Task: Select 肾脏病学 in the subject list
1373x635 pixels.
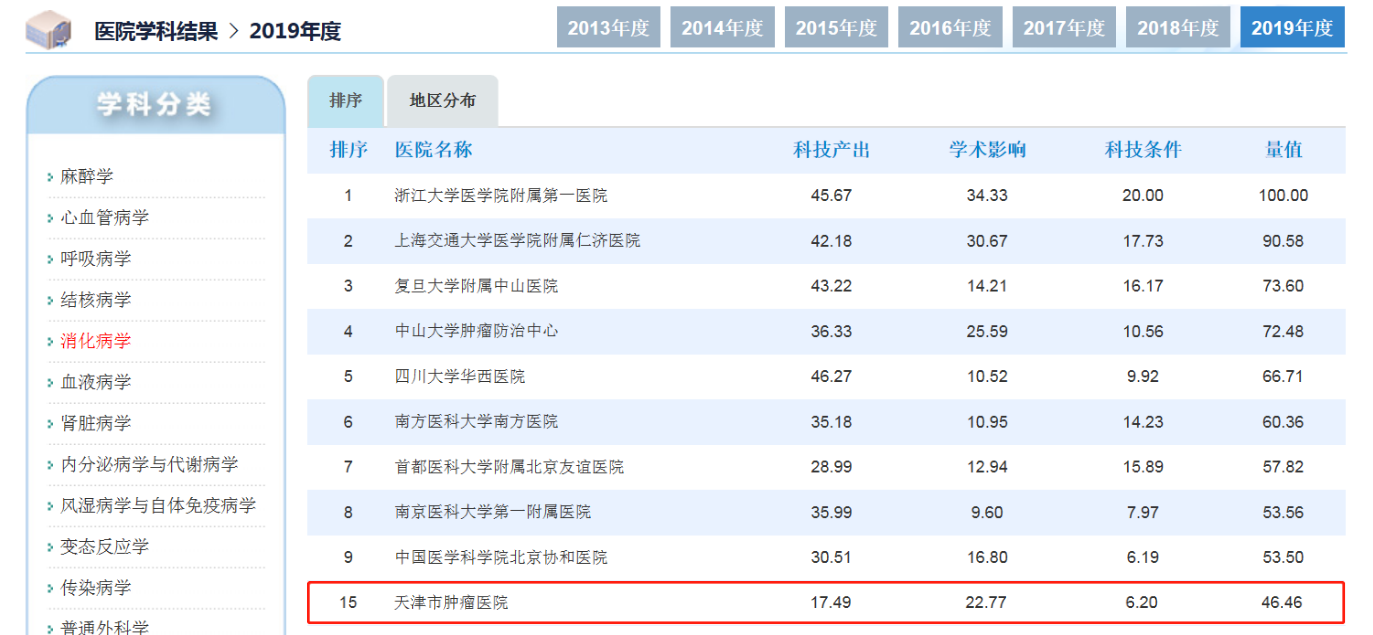Action: [96, 422]
